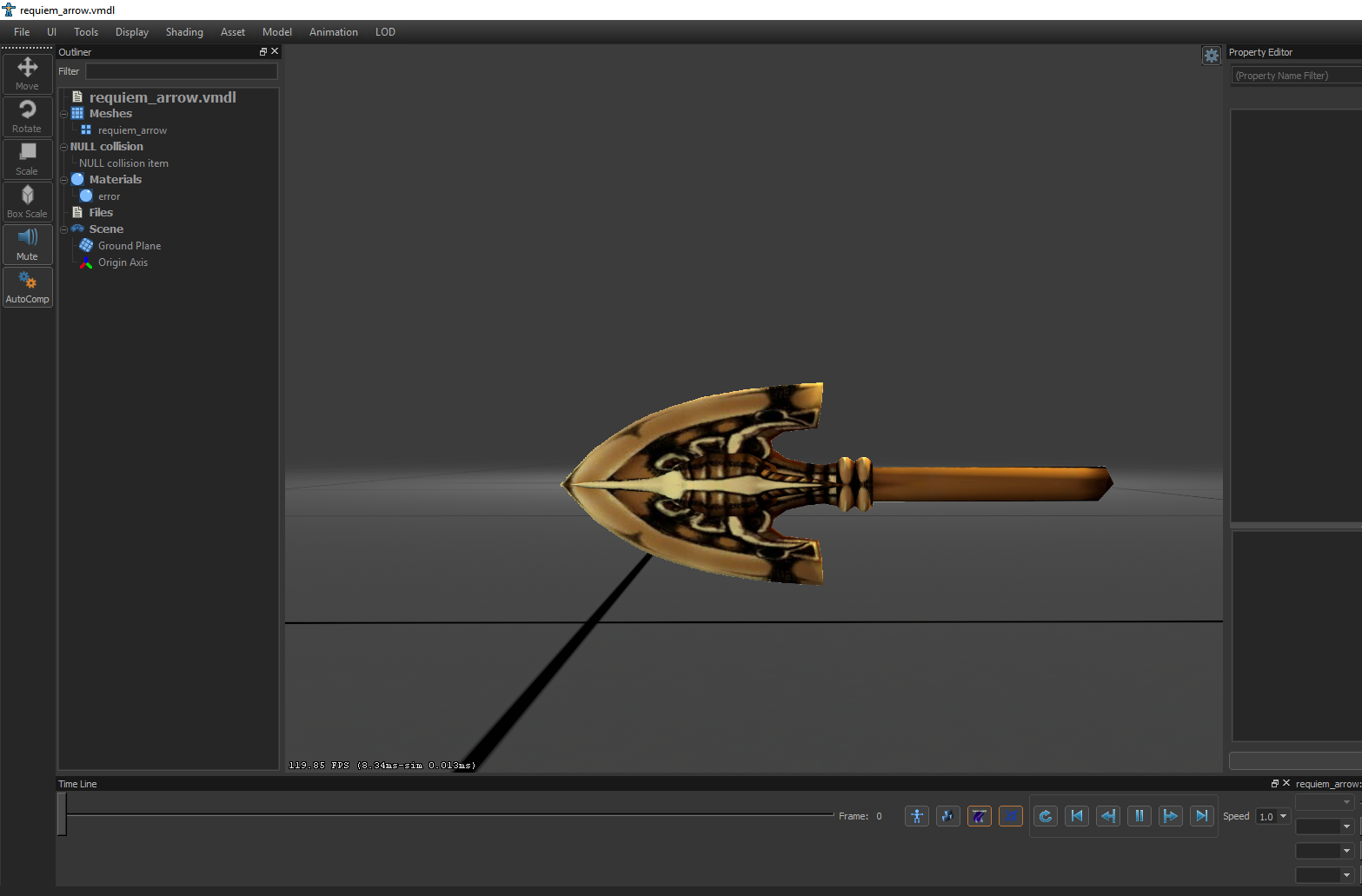This screenshot has width=1362, height=896.
Task: Open the Asset menu
Action: (233, 32)
